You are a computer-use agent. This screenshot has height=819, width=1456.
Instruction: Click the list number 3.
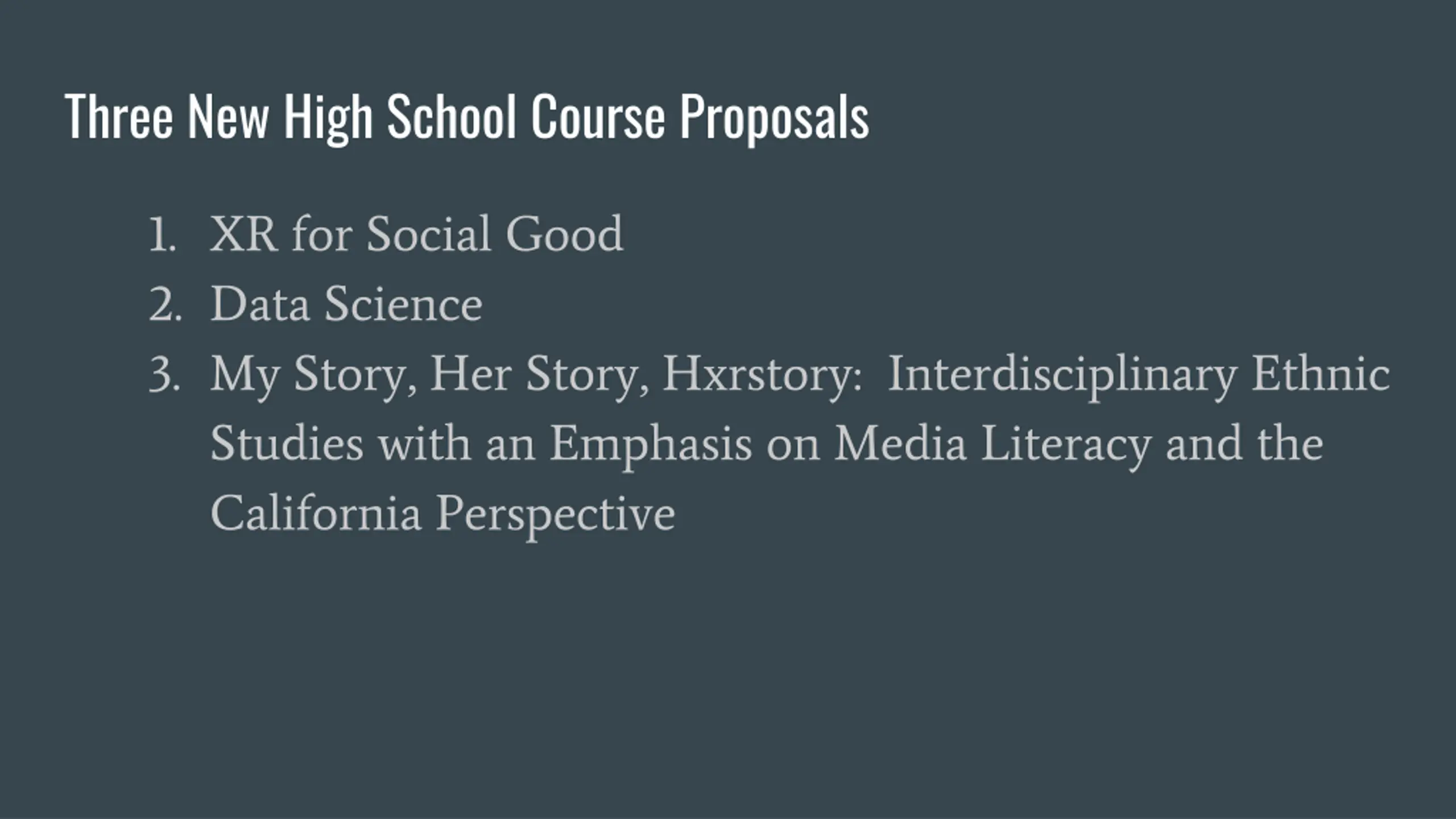pos(164,375)
